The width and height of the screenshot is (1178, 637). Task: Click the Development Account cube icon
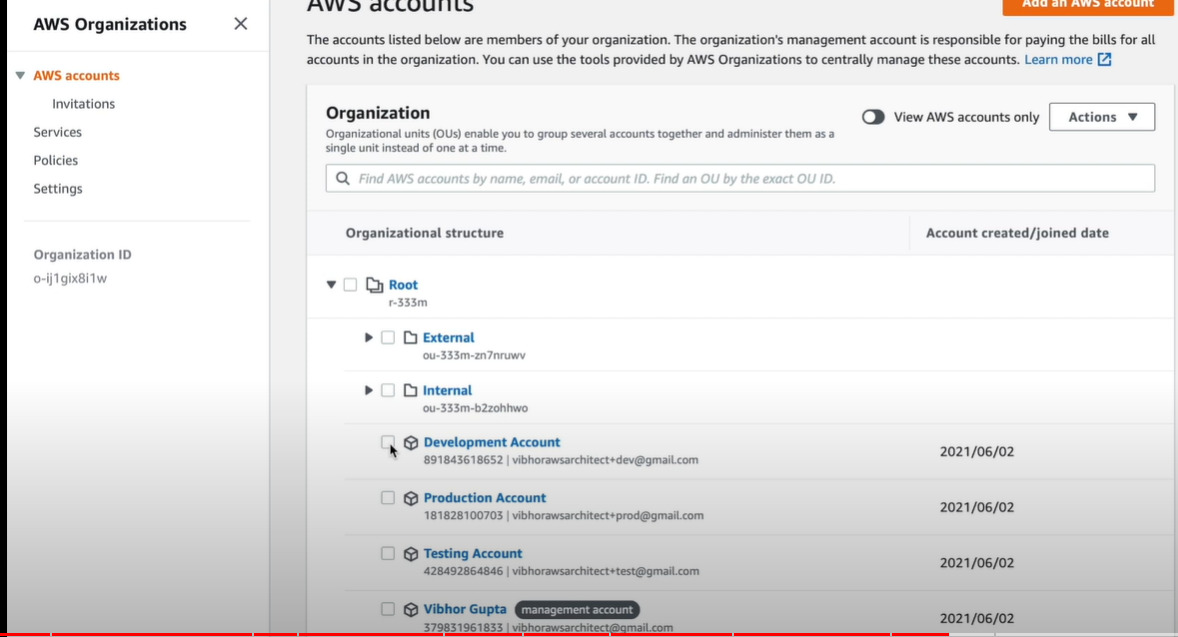tap(411, 442)
